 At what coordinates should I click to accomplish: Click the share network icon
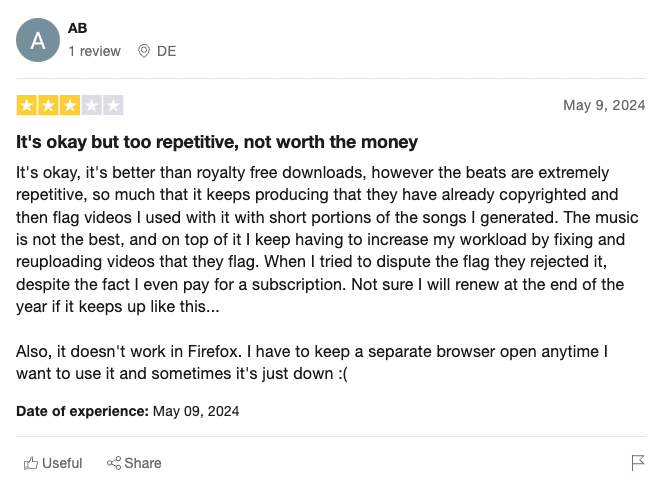coord(113,463)
